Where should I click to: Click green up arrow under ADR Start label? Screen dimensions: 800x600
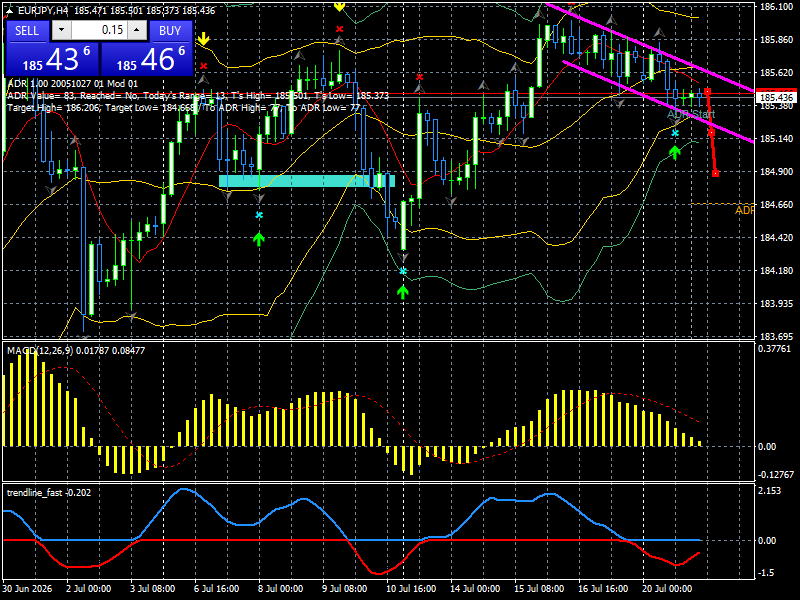coord(675,152)
